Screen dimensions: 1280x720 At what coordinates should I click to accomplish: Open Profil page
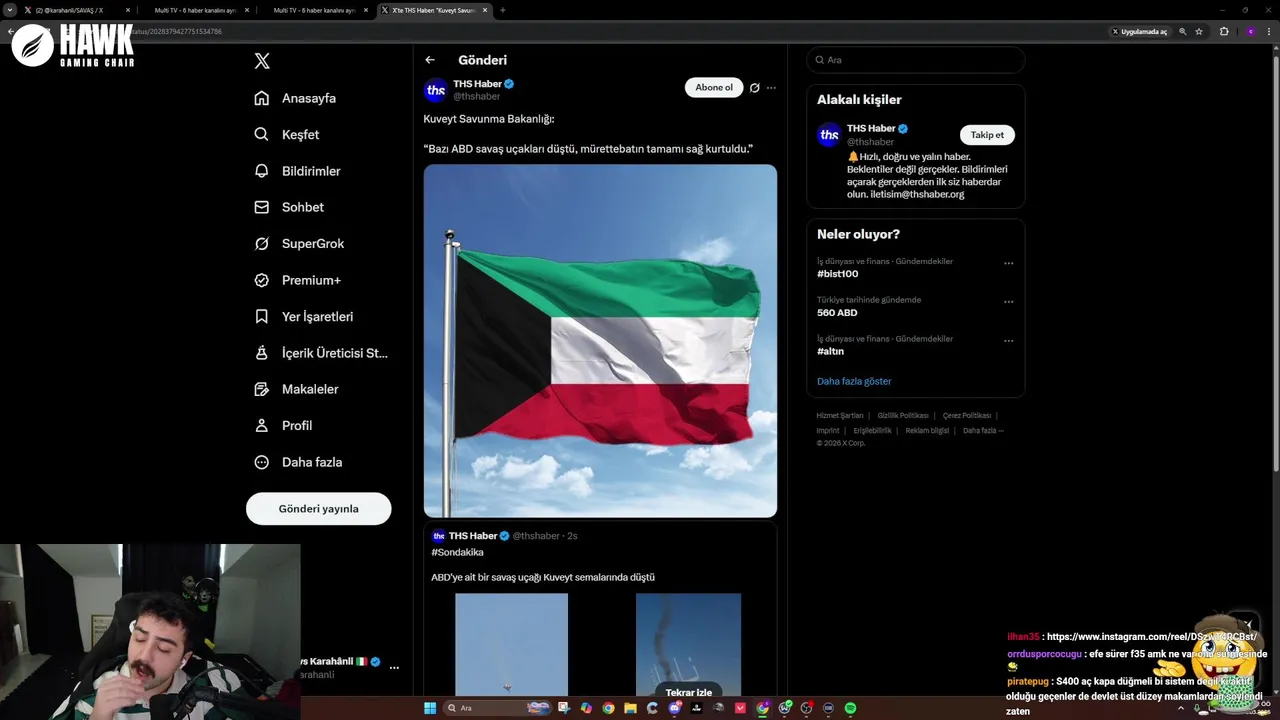coord(283,425)
